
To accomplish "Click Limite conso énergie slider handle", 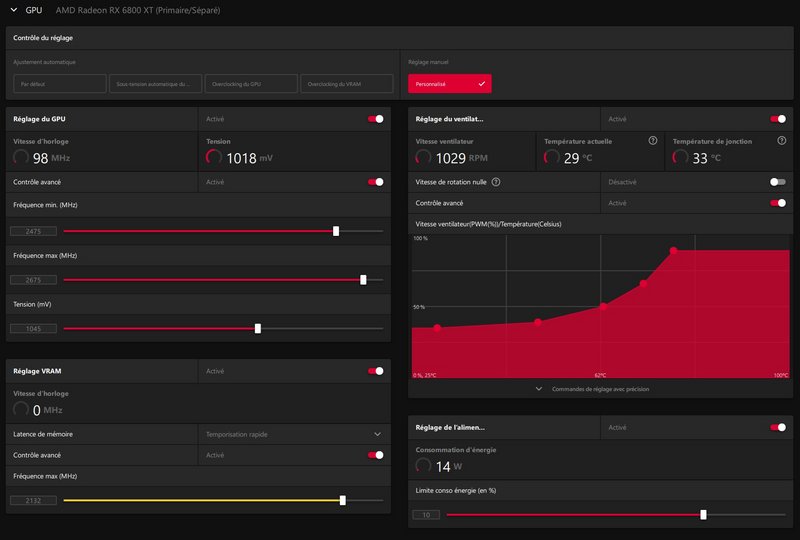I will (x=704, y=514).
